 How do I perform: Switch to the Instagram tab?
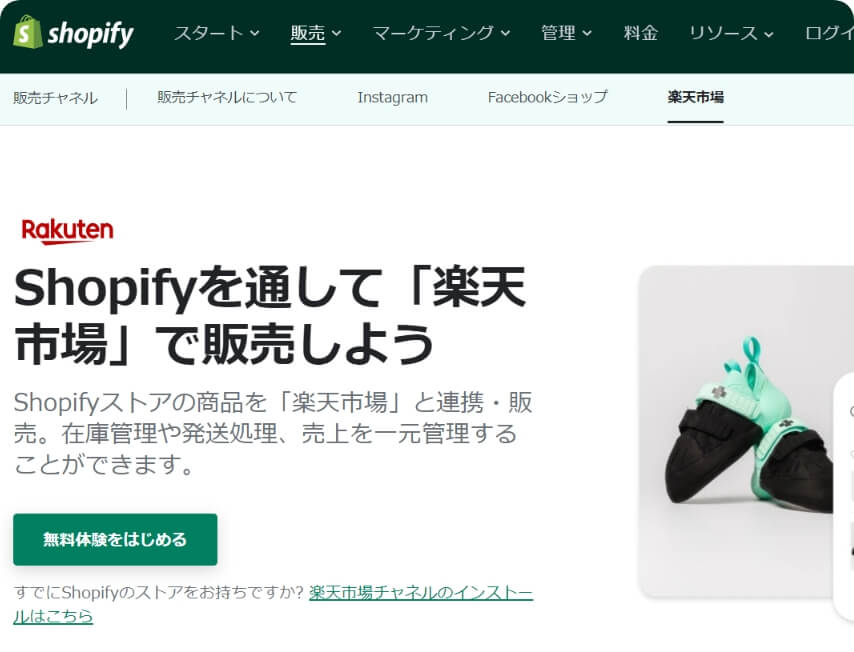tap(393, 98)
